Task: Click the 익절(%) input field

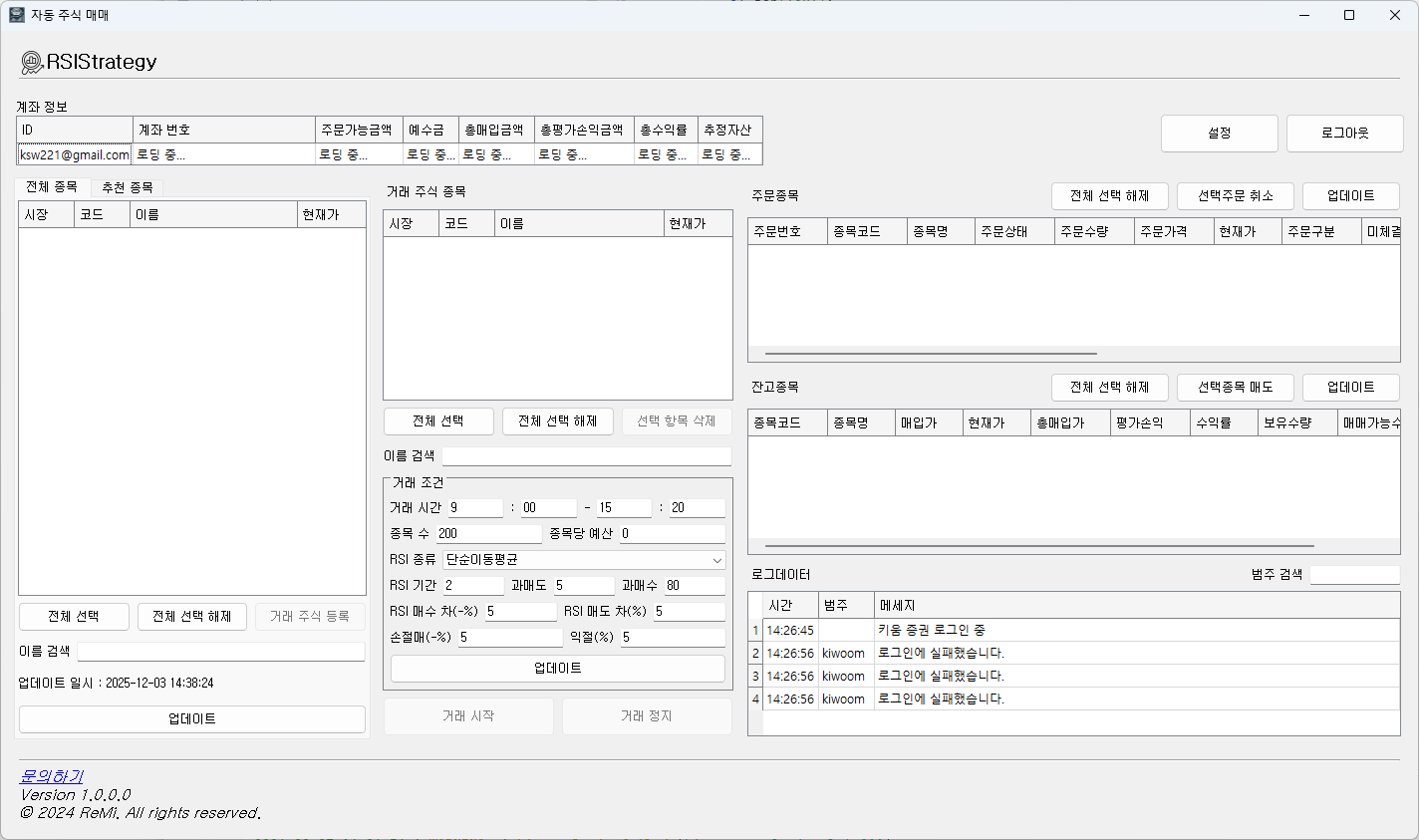Action: point(673,638)
